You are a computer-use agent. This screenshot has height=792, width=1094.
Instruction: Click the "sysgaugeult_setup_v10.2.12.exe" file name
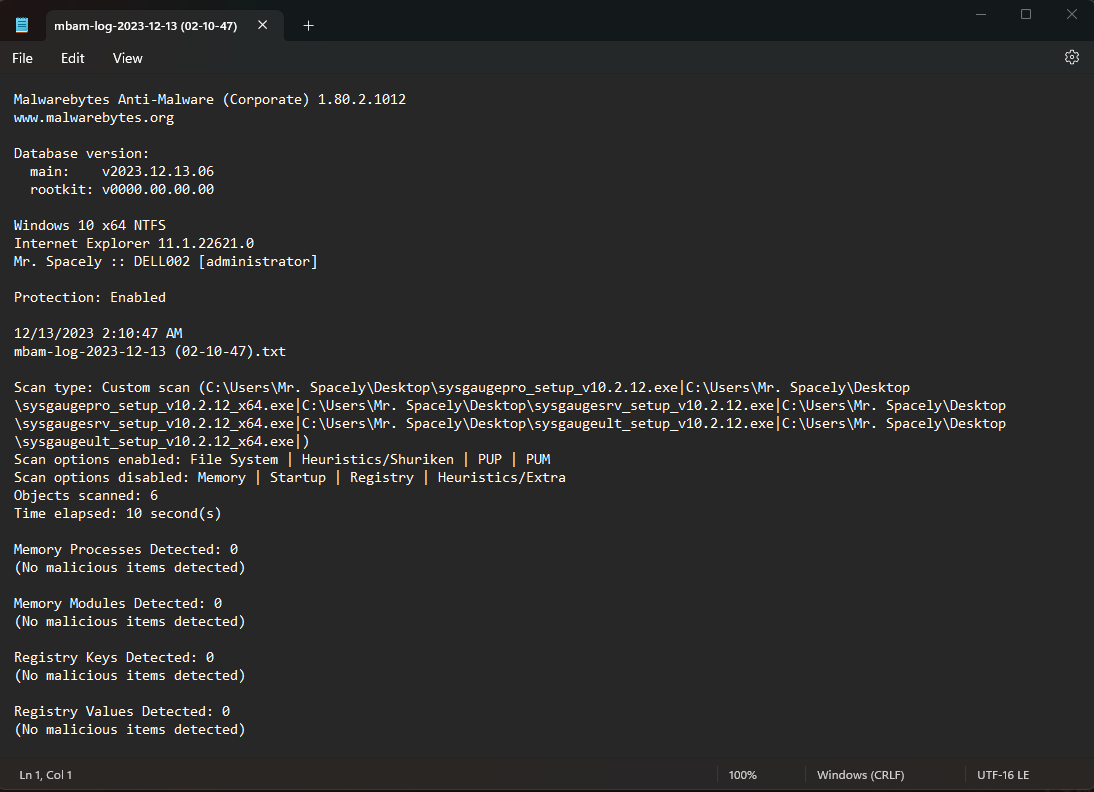[x=654, y=424]
